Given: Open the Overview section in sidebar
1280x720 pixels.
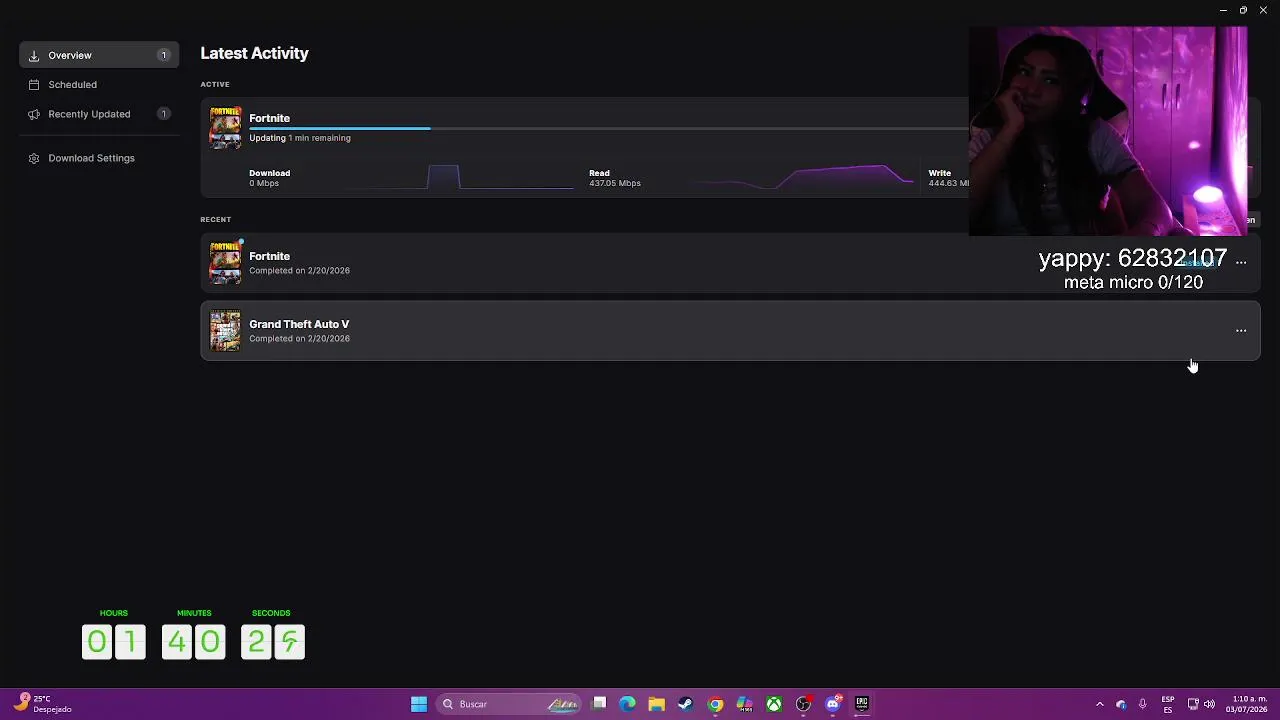Looking at the screenshot, I should (99, 55).
